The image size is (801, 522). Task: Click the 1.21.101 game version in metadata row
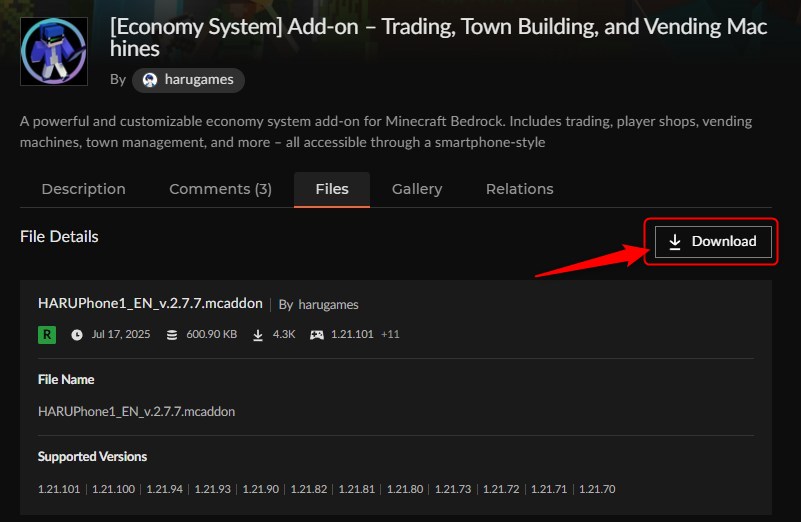click(352, 334)
